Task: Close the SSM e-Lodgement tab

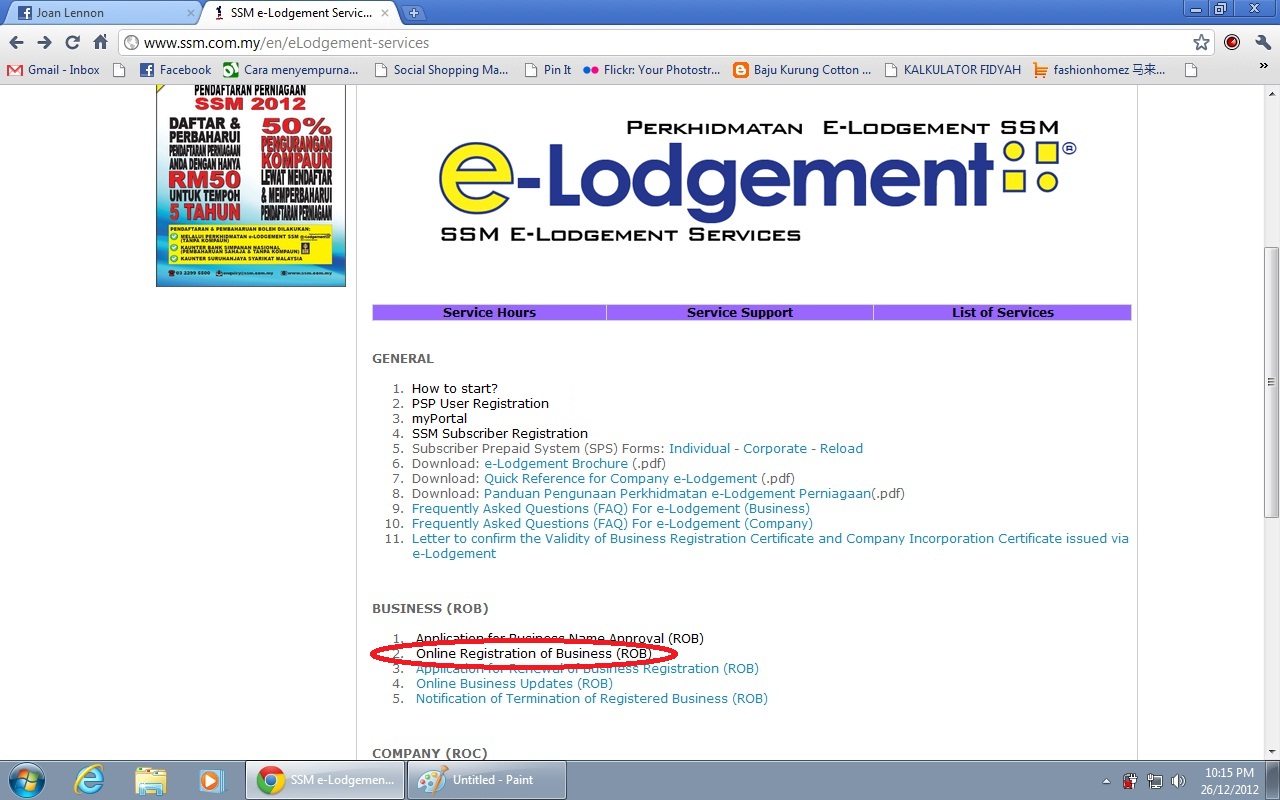Action: pos(386,13)
